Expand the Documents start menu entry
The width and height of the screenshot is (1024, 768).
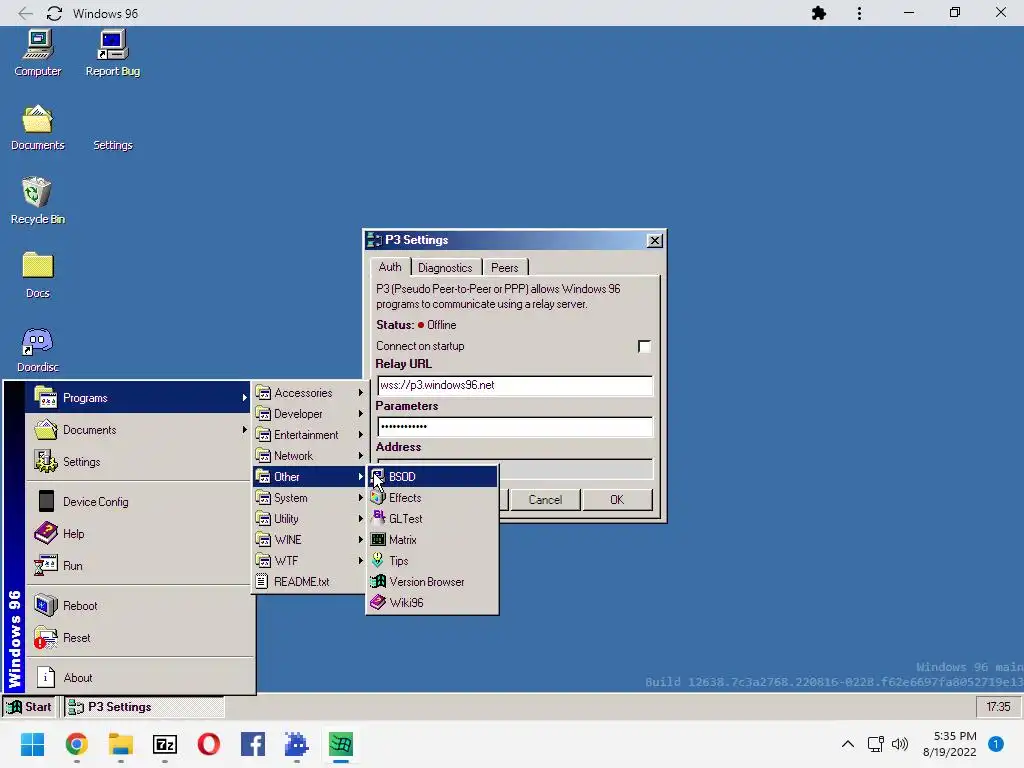138,430
